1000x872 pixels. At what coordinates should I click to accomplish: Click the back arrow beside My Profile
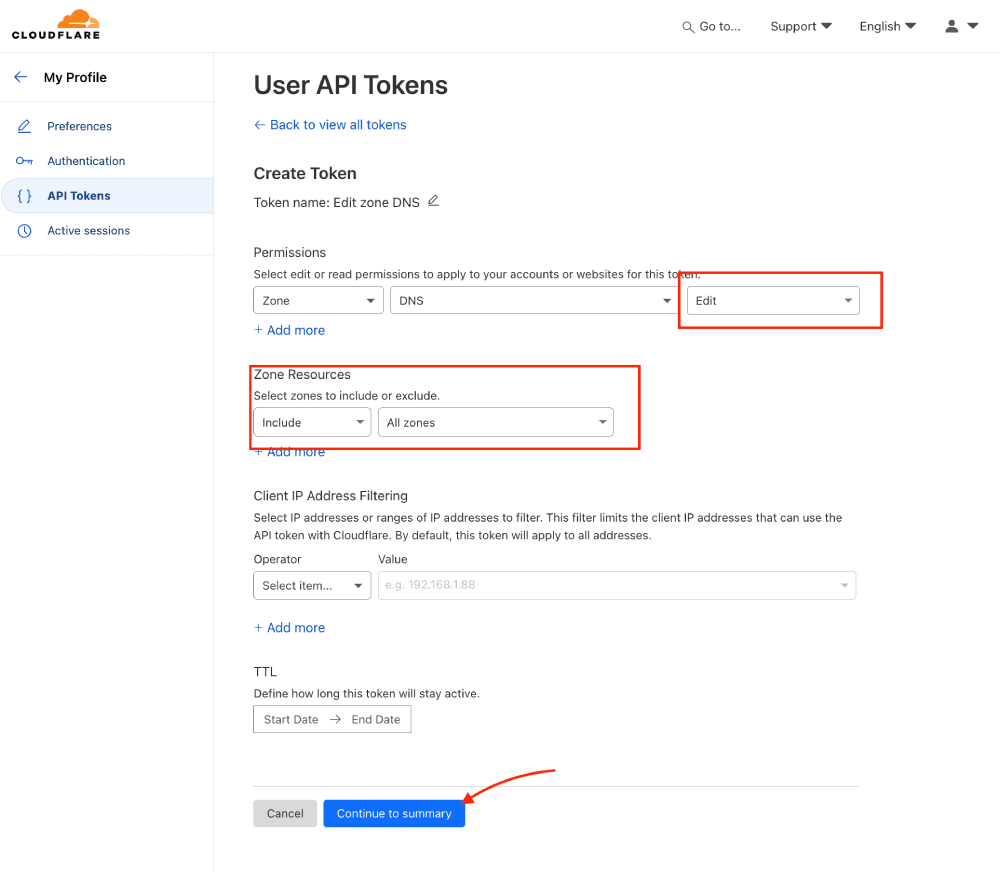[20, 77]
